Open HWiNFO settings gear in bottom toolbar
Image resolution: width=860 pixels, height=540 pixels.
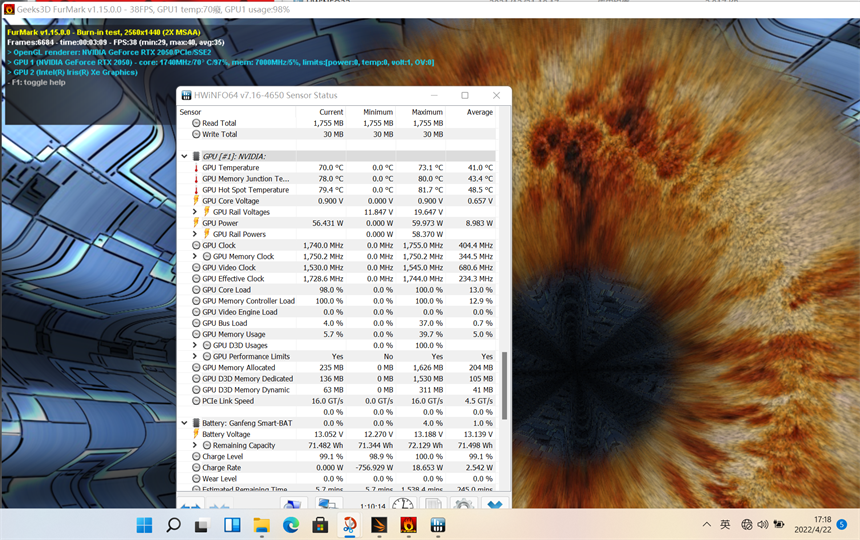463,504
